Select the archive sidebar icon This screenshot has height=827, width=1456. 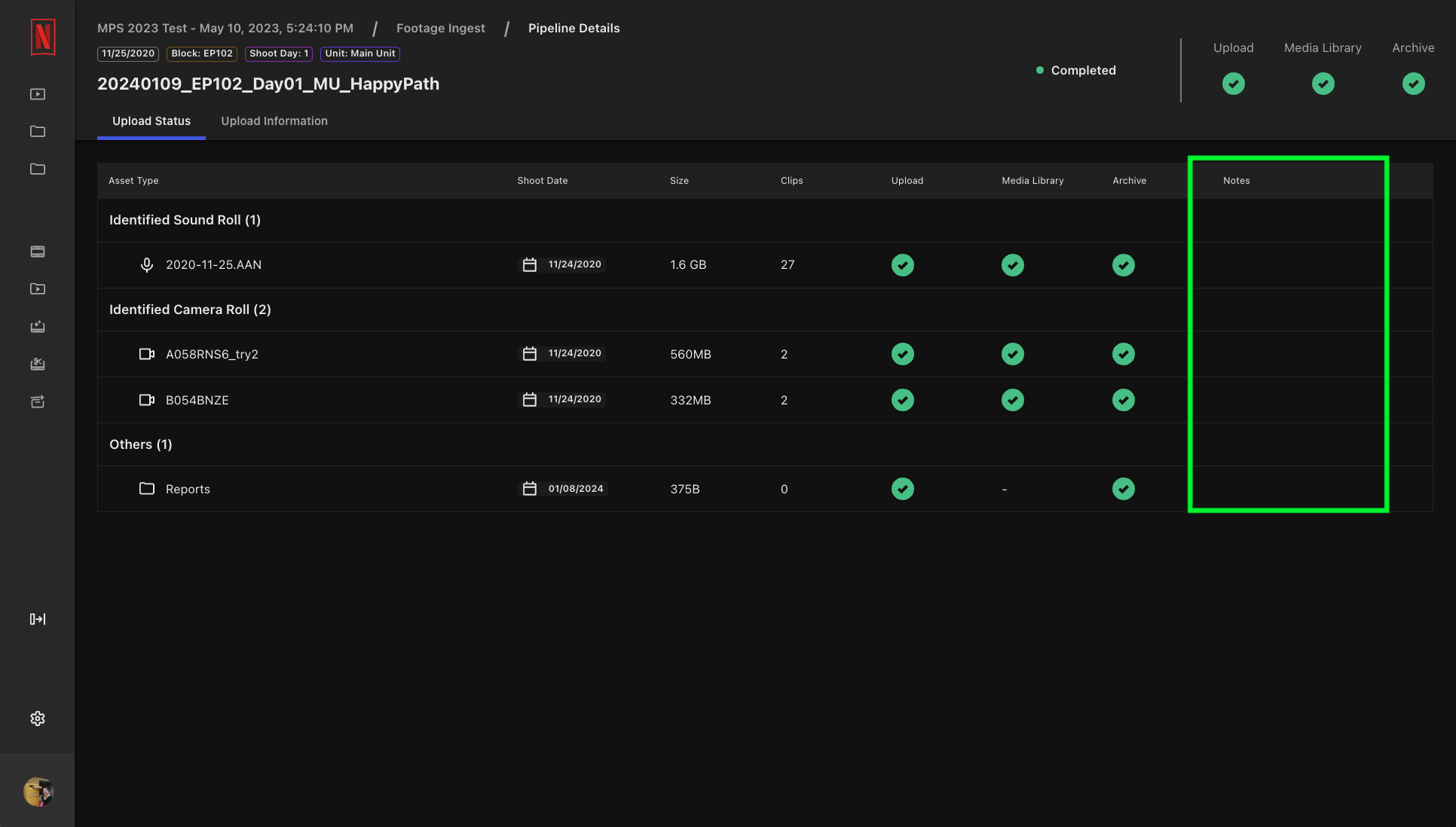tap(37, 402)
